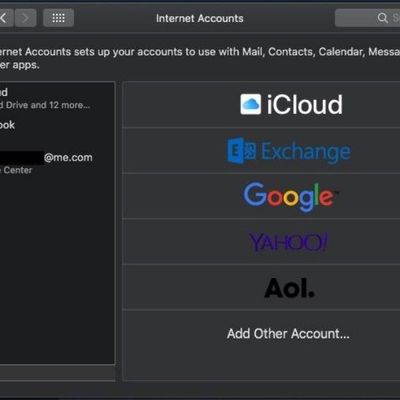Choose Add Other Account...
Screen dimensions: 400x400
[288, 334]
